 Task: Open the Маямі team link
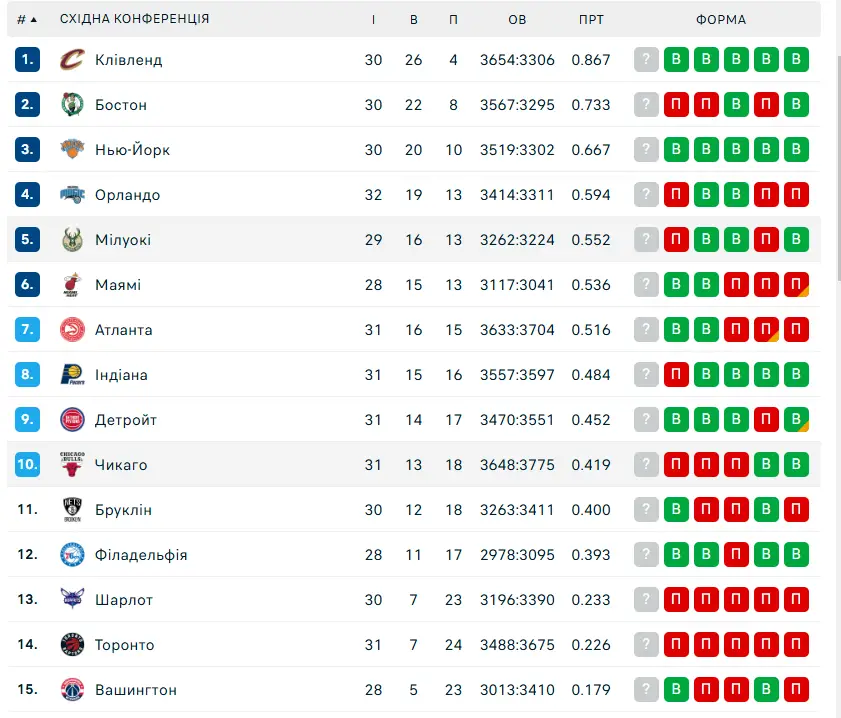click(118, 285)
